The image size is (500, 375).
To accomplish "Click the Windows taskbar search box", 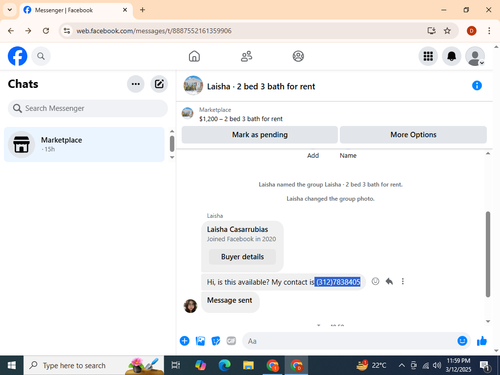I will tap(94, 365).
